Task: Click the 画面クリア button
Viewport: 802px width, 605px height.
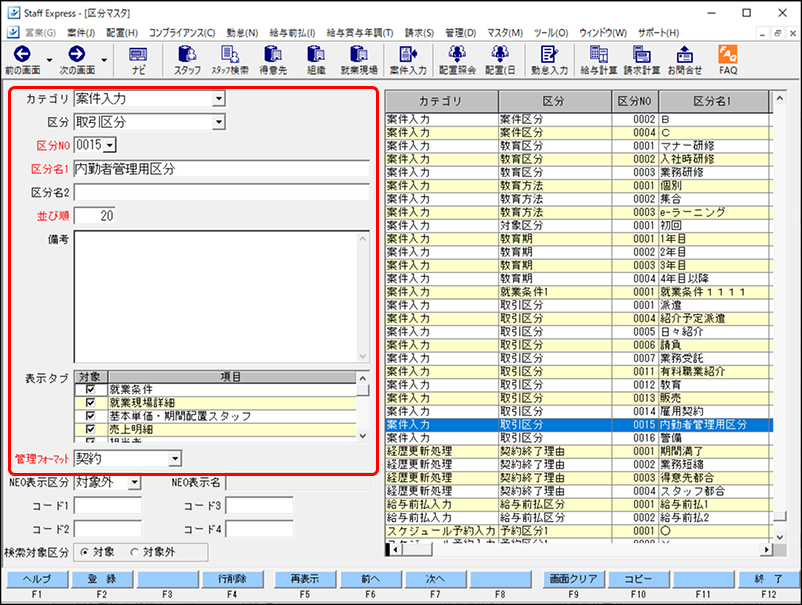Action: [x=571, y=579]
